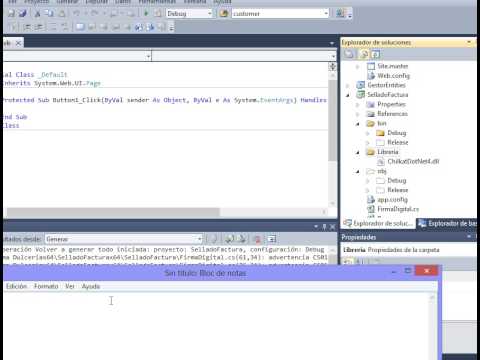
Task: Click the Alphabetical sort icon in Properties panel
Action: click(x=360, y=262)
